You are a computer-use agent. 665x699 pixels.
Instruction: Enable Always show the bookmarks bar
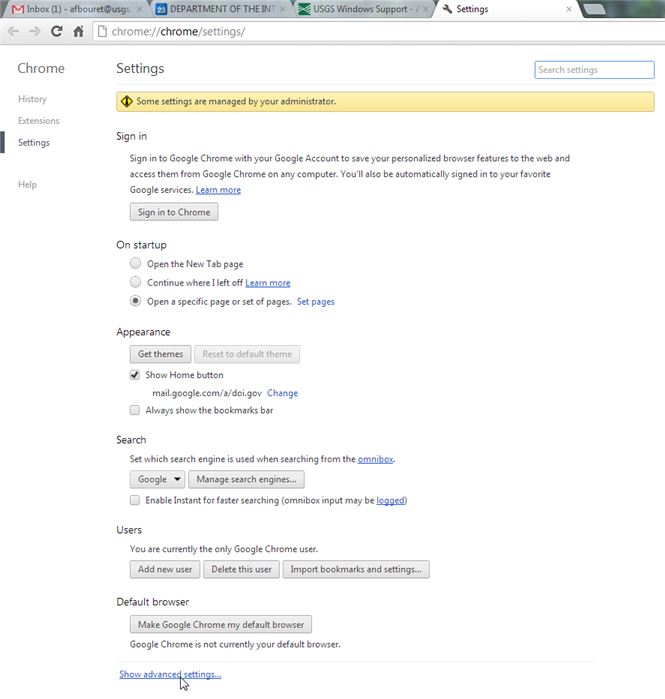(135, 410)
